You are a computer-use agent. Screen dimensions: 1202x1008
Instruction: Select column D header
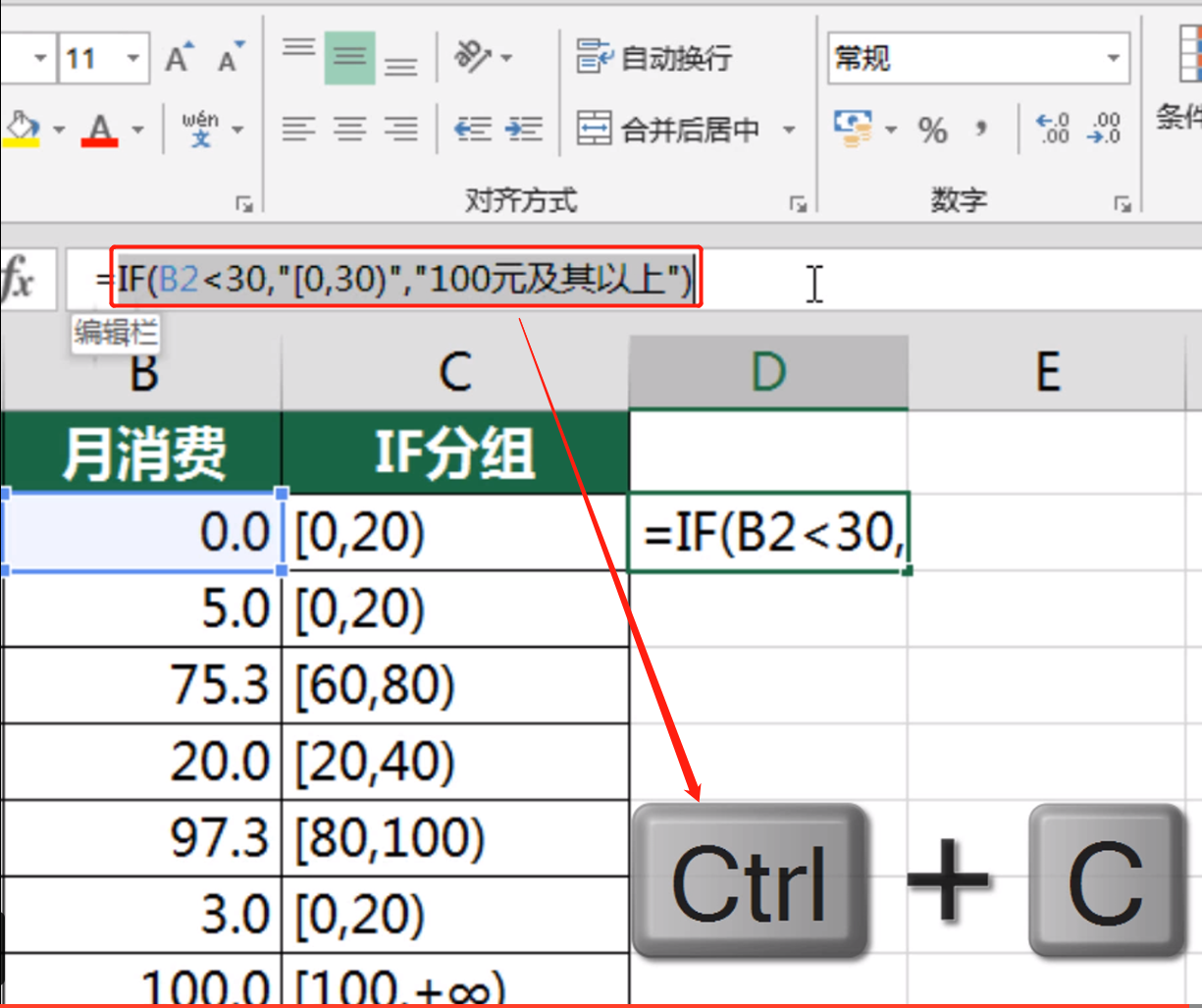click(768, 372)
